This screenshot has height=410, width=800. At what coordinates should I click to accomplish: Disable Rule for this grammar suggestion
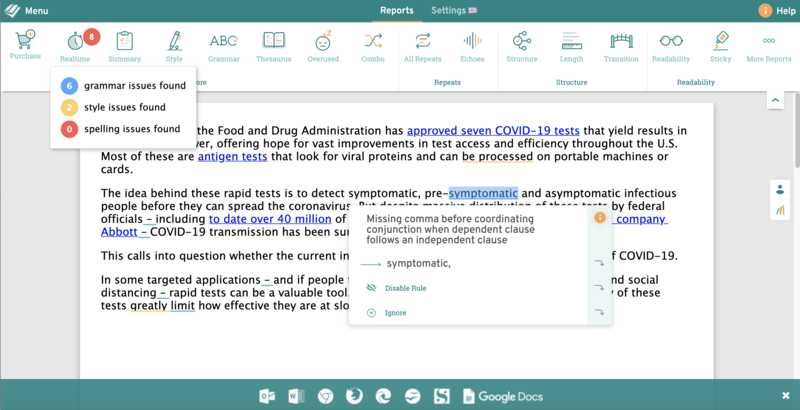407,288
